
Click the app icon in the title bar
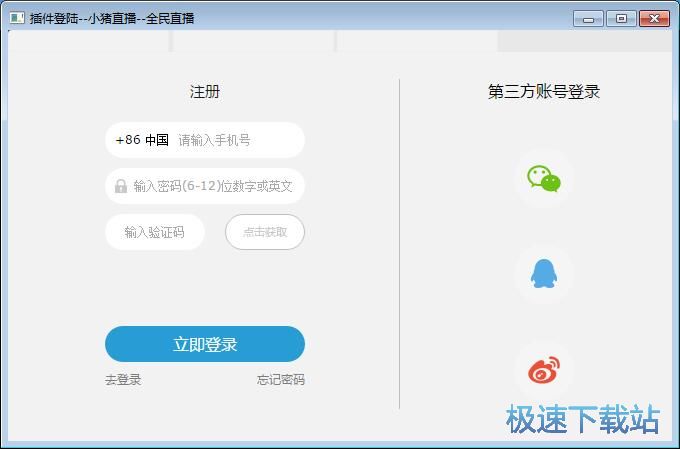(x=17, y=18)
